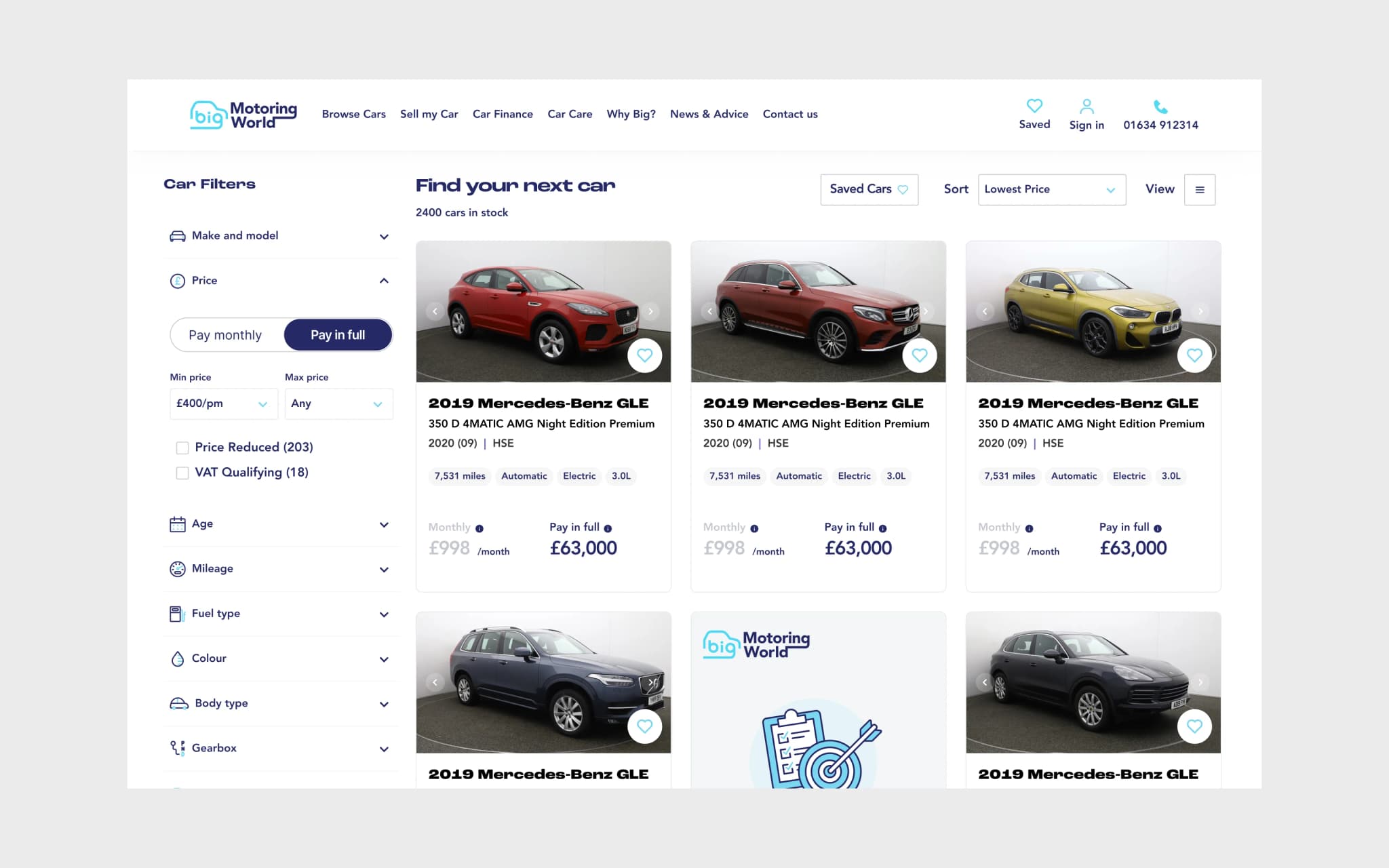Click Big Motoring World logo
Screen dimensions: 1389x868
click(243, 115)
